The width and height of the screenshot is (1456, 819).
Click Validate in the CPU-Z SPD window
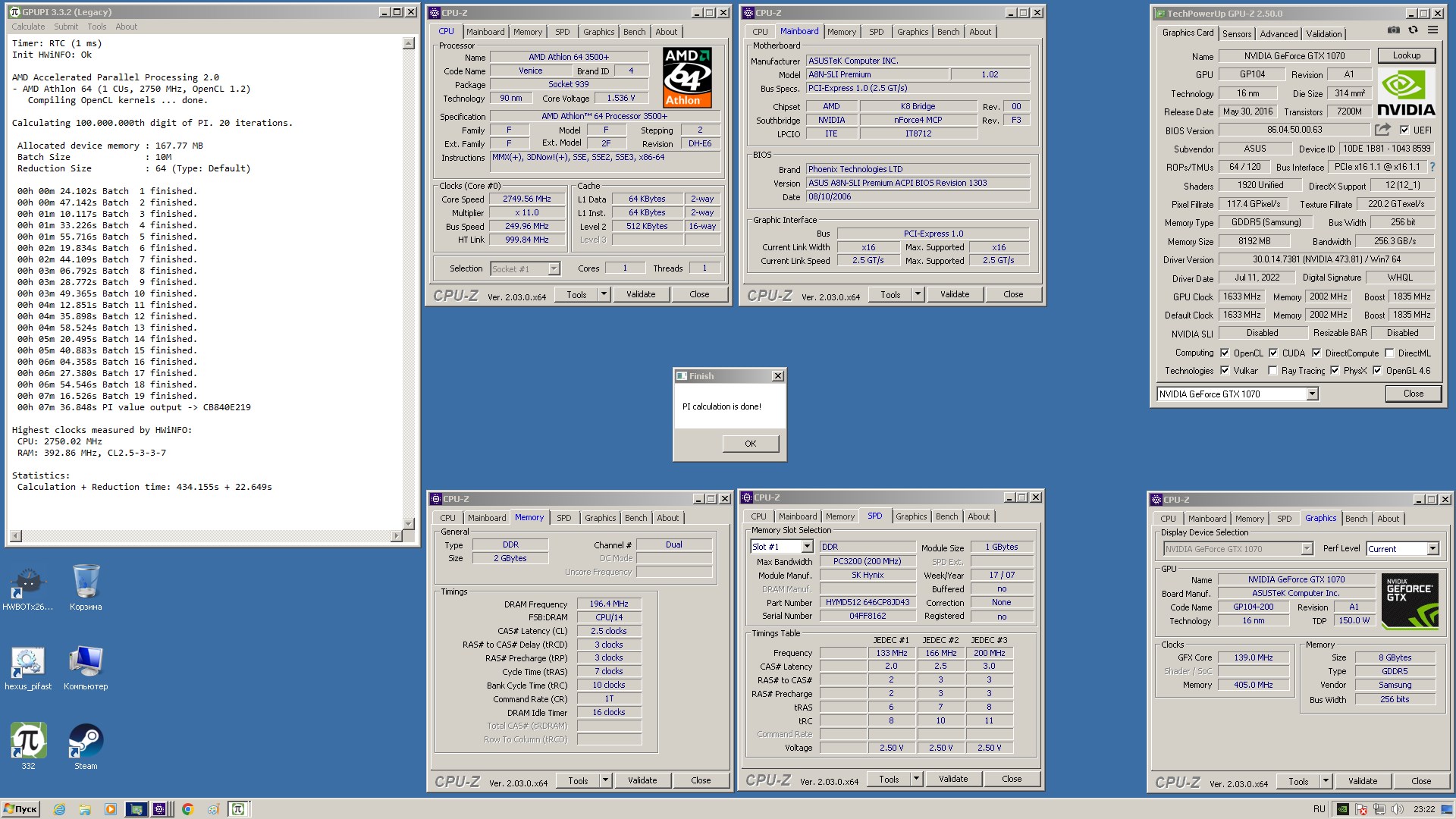point(953,779)
